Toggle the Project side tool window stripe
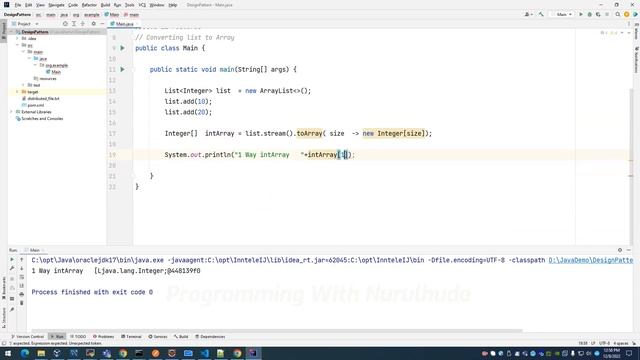Image resolution: width=640 pixels, height=360 pixels. (4, 31)
